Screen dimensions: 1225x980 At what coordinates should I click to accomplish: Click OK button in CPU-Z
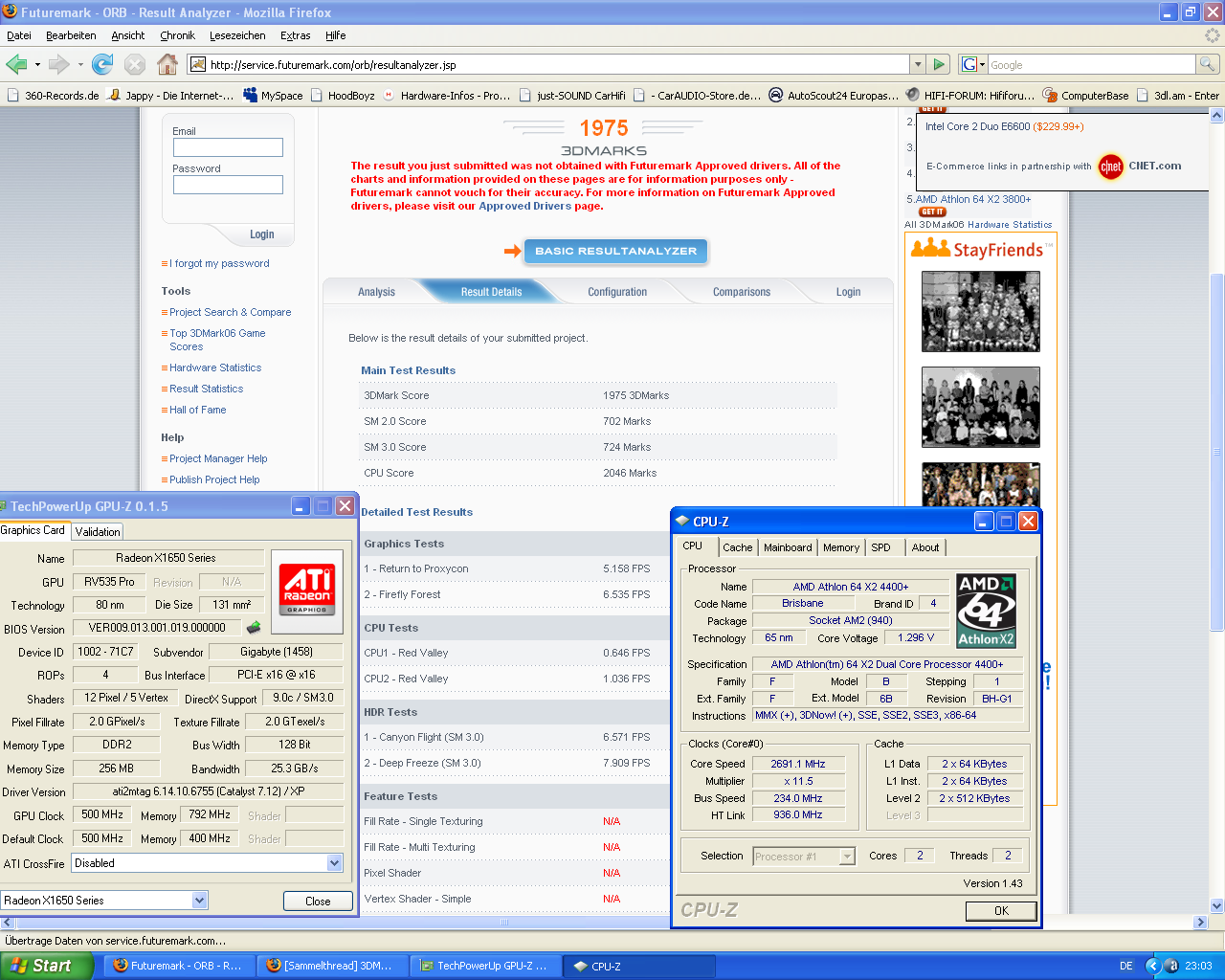1001,910
